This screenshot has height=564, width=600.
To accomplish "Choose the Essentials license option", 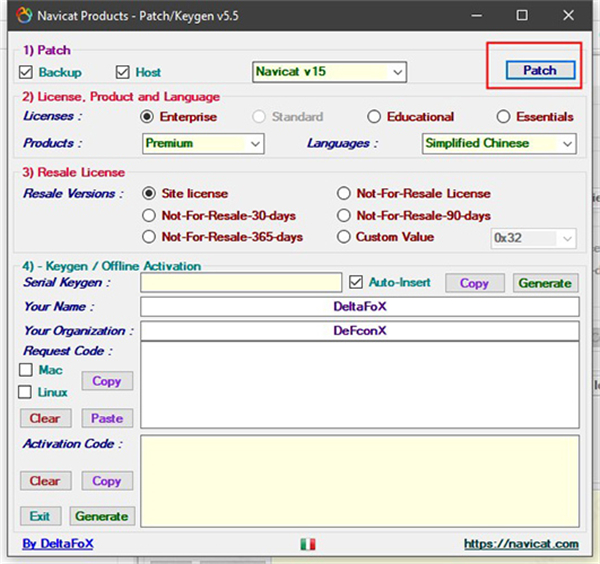I will (x=503, y=117).
